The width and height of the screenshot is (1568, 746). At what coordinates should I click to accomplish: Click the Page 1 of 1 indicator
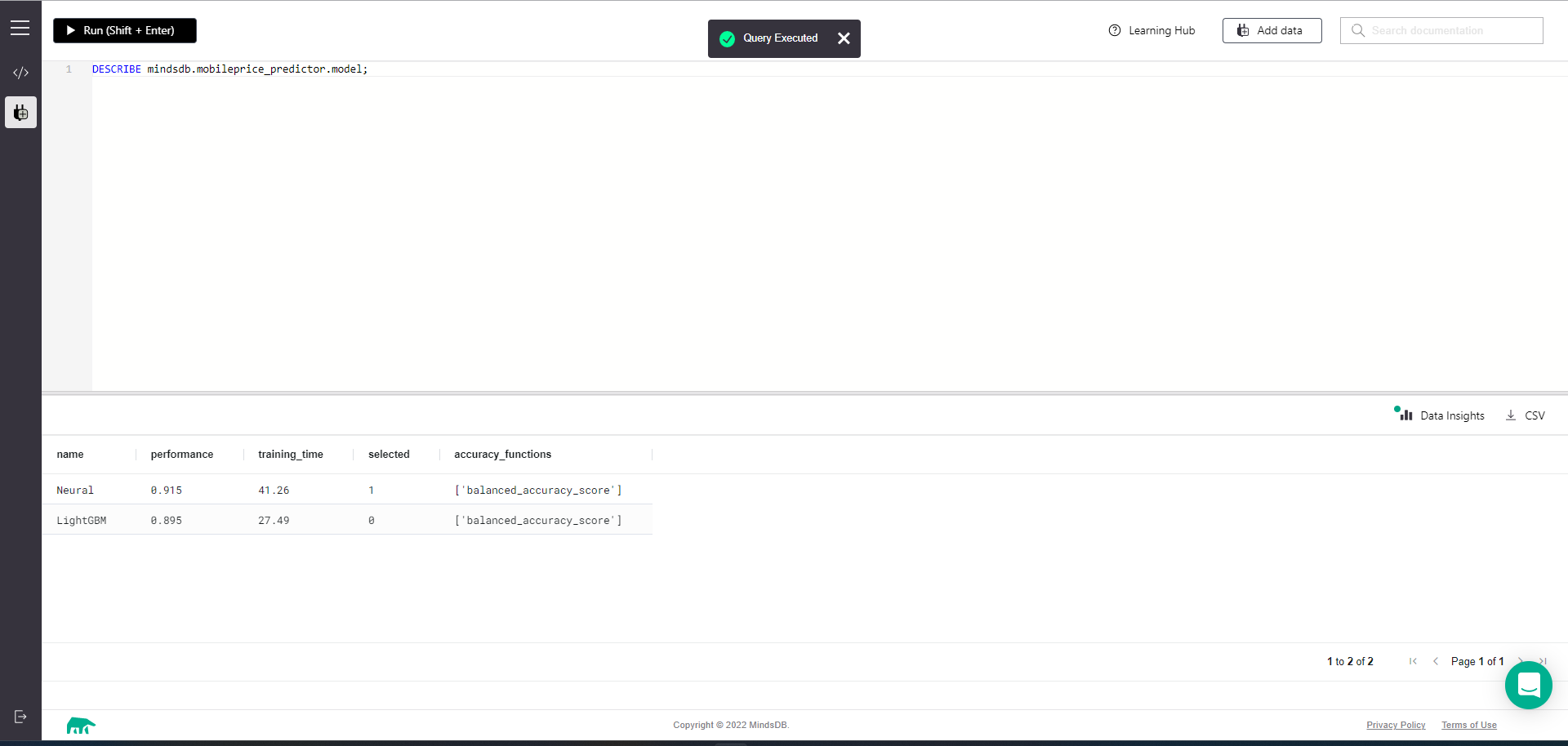1477,661
